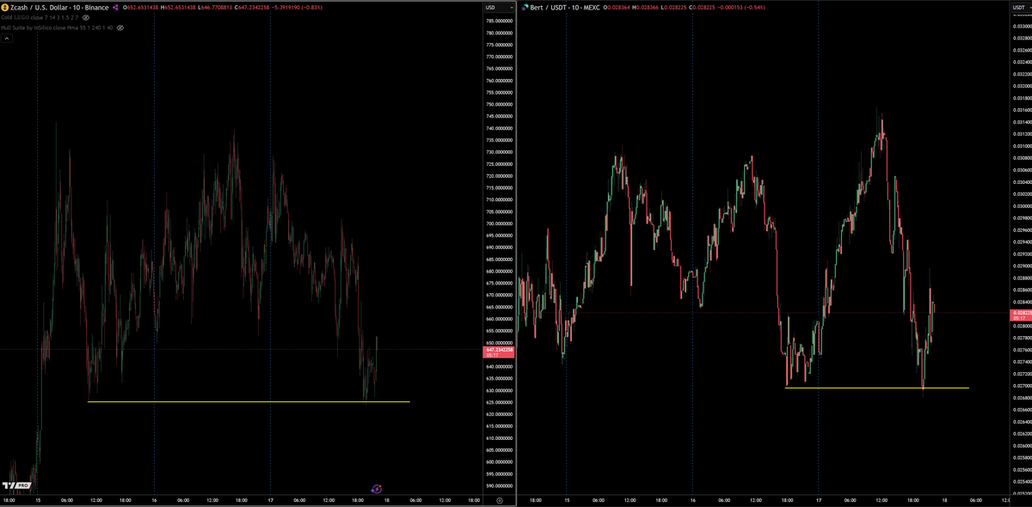Viewport: 1032px width, 507px height.
Task: Click the red current price tag on Bert axis
Action: pos(1021,314)
